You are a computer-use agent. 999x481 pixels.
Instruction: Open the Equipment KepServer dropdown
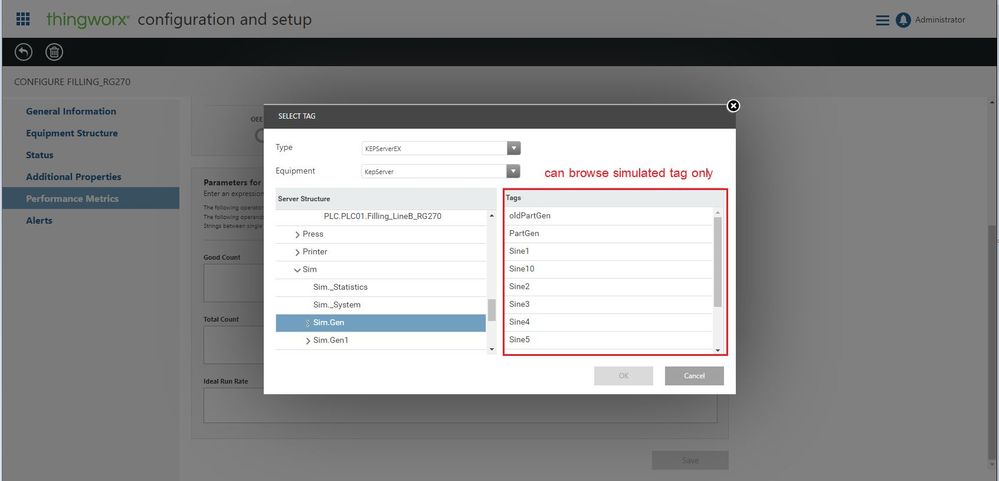pos(513,171)
